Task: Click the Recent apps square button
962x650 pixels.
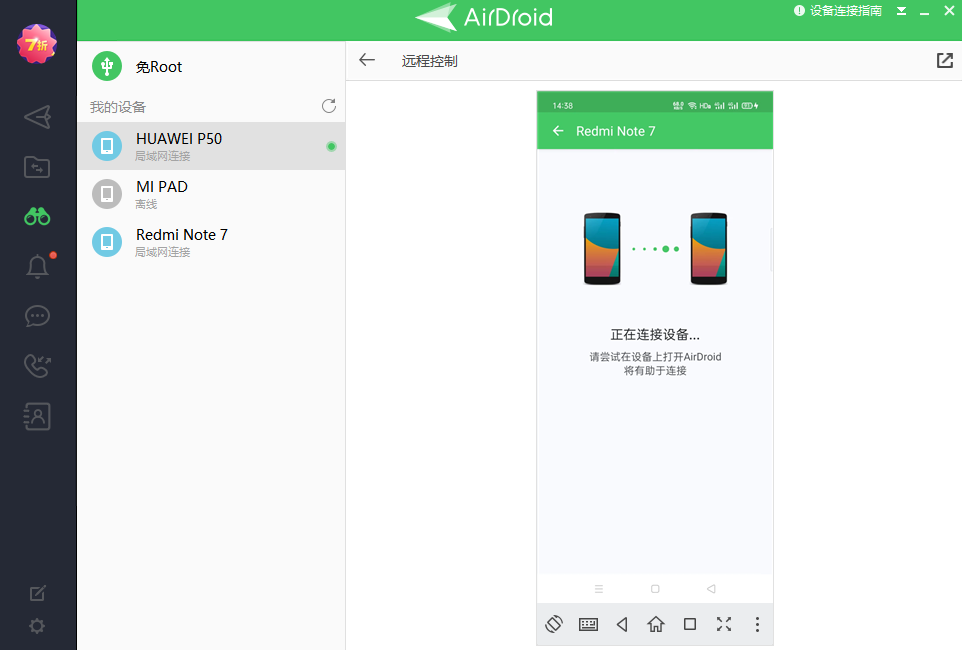Action: click(x=690, y=624)
